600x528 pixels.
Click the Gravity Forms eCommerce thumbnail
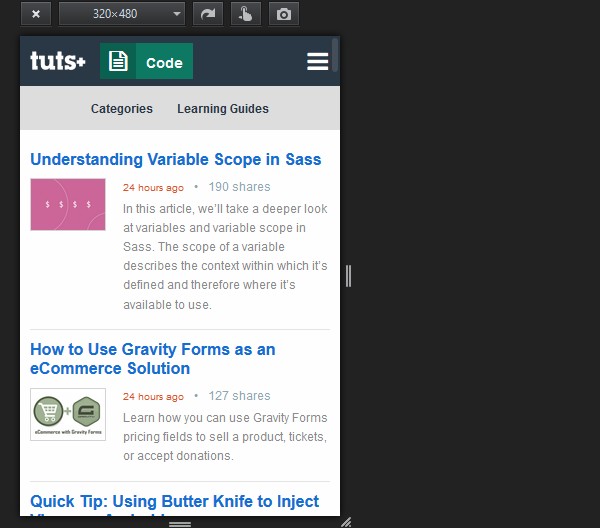[x=68, y=414]
